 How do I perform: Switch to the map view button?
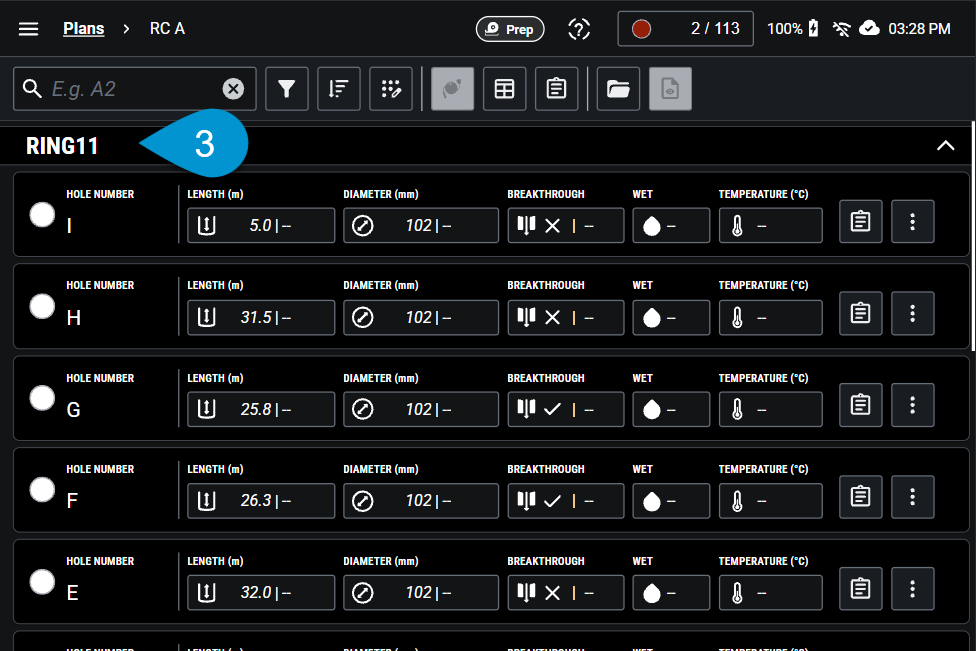click(453, 89)
